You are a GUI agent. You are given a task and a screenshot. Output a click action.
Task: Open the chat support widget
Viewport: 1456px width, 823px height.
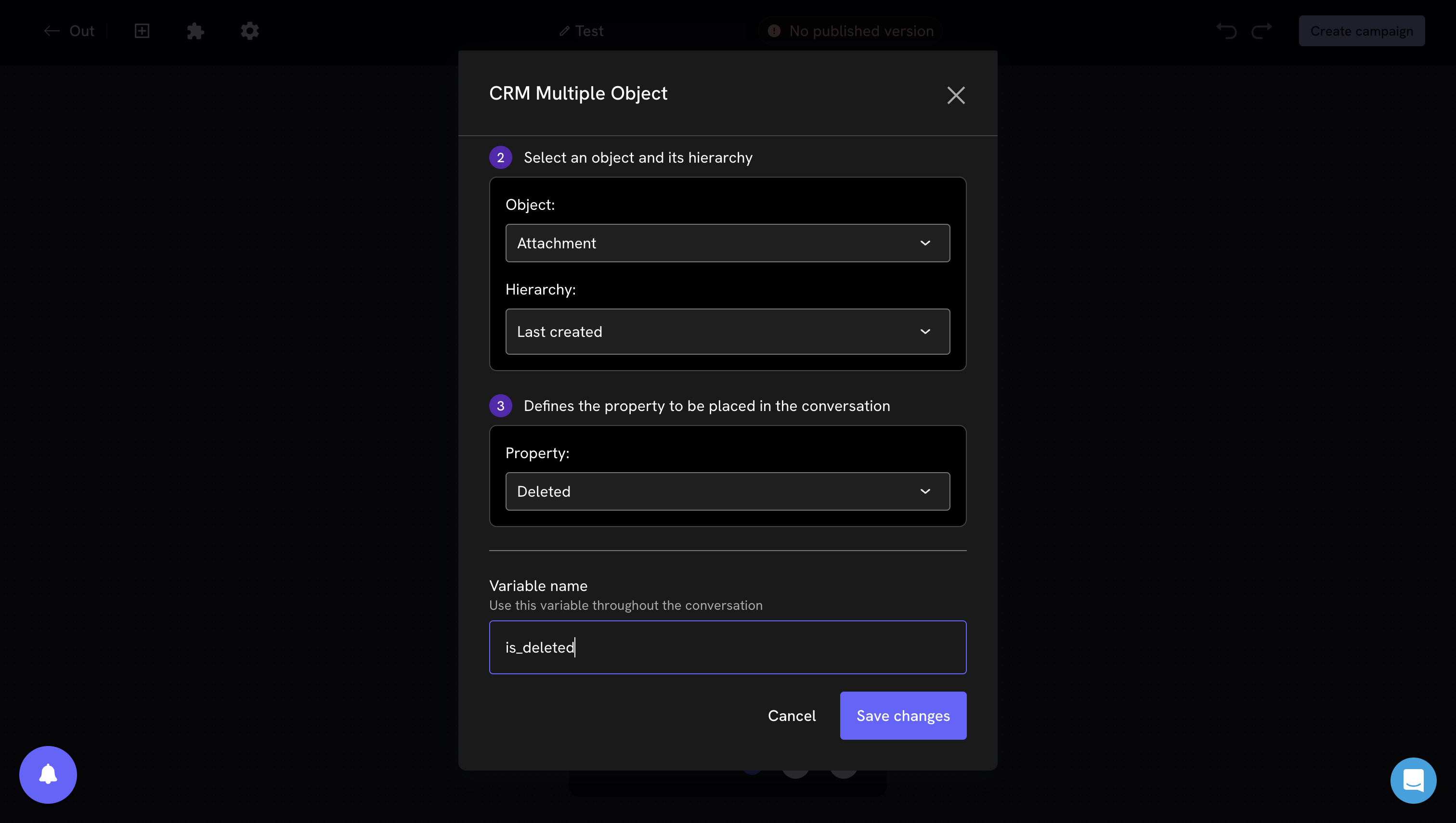click(x=1413, y=780)
